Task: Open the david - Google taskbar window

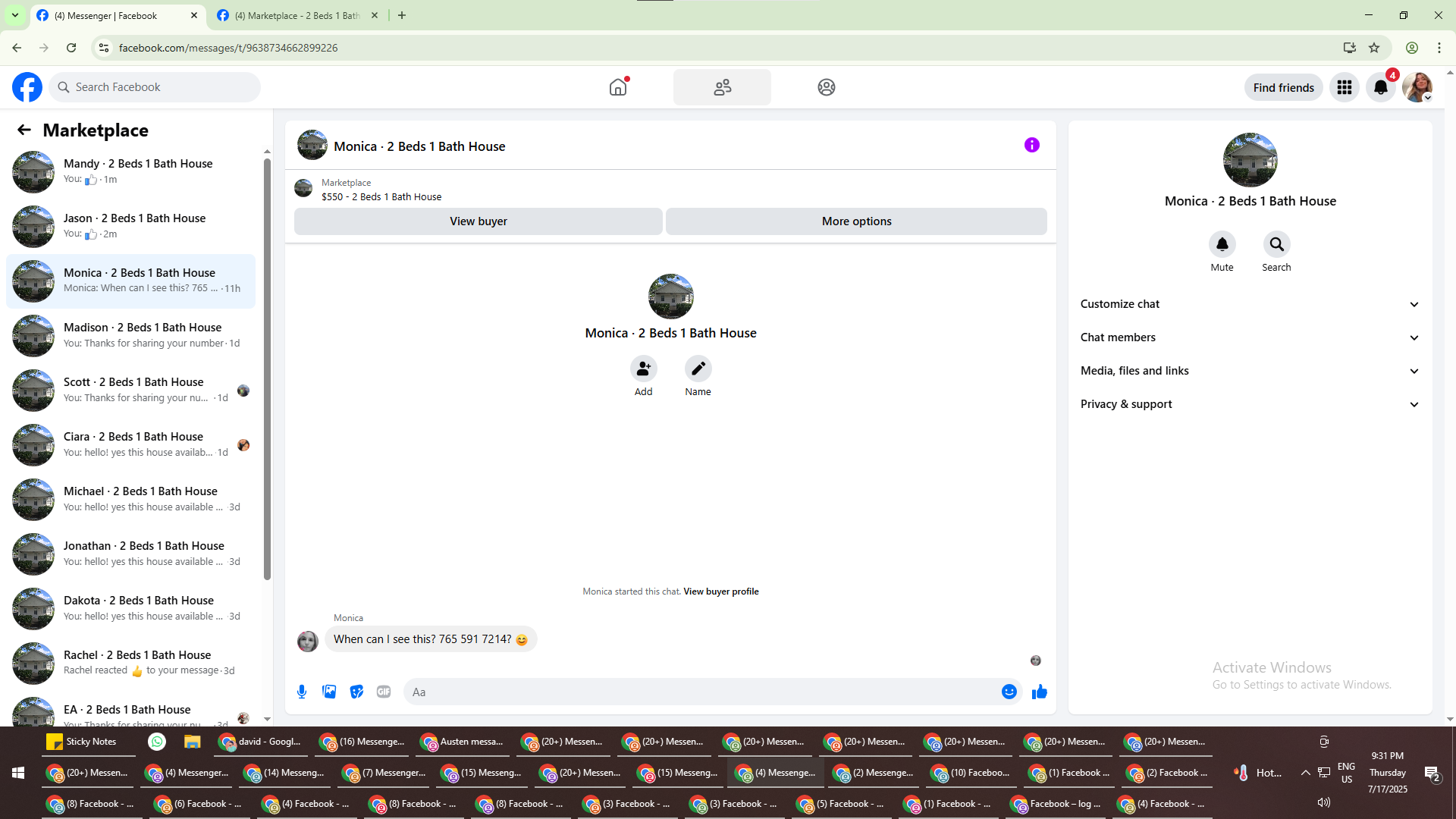Action: [262, 742]
